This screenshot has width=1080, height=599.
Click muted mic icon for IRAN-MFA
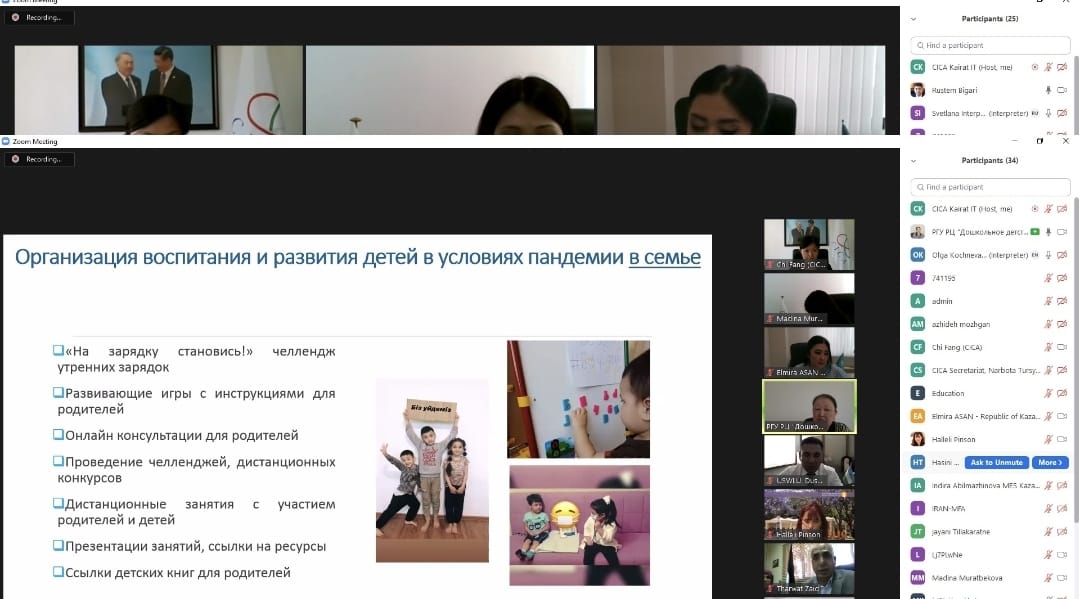click(1047, 508)
